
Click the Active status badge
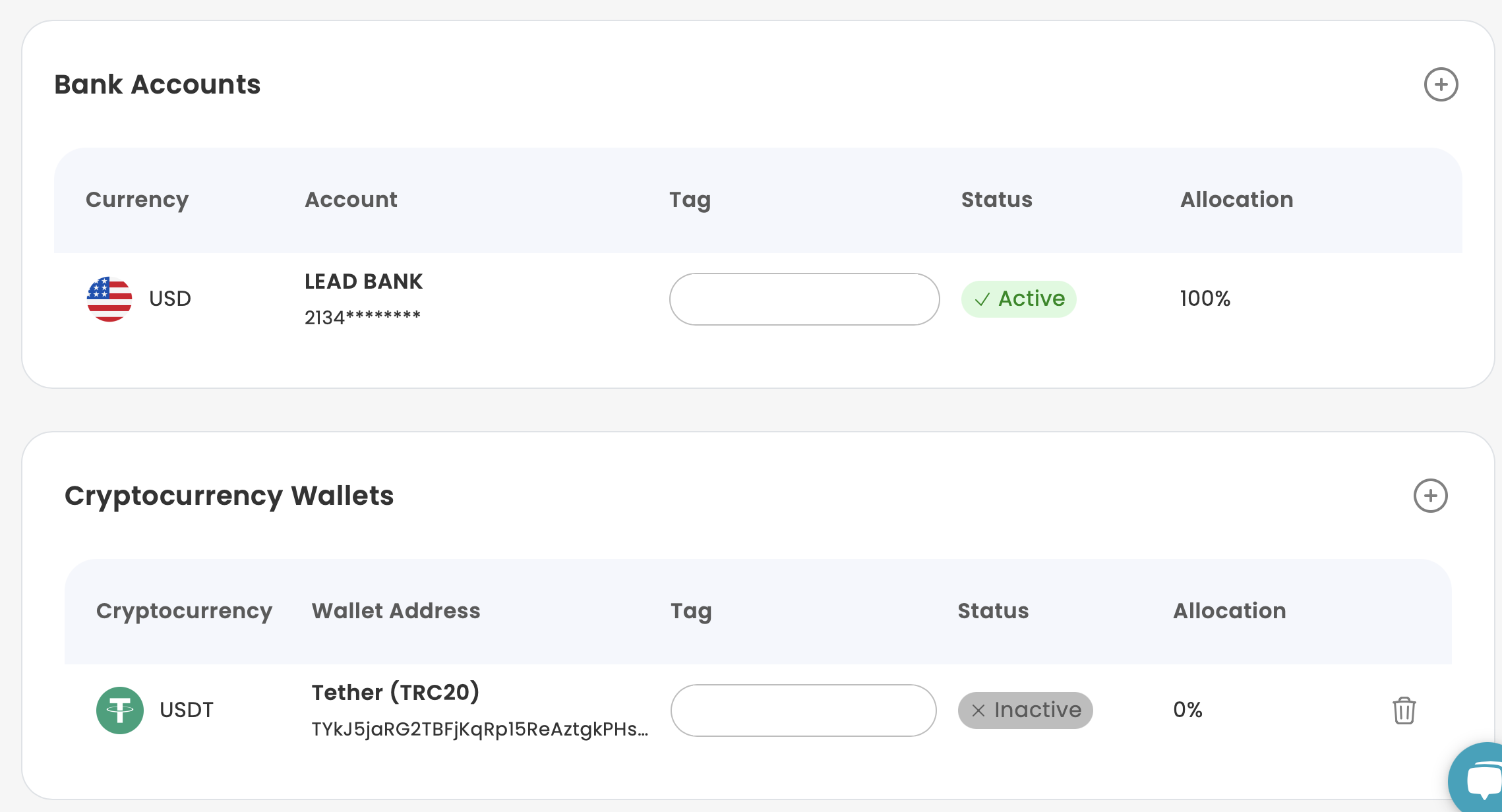click(x=1019, y=299)
